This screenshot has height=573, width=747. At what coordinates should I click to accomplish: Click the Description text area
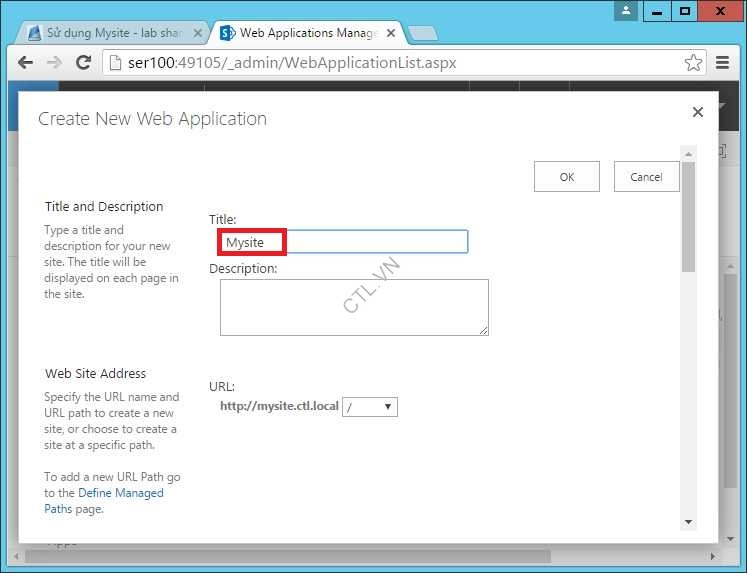coord(354,307)
